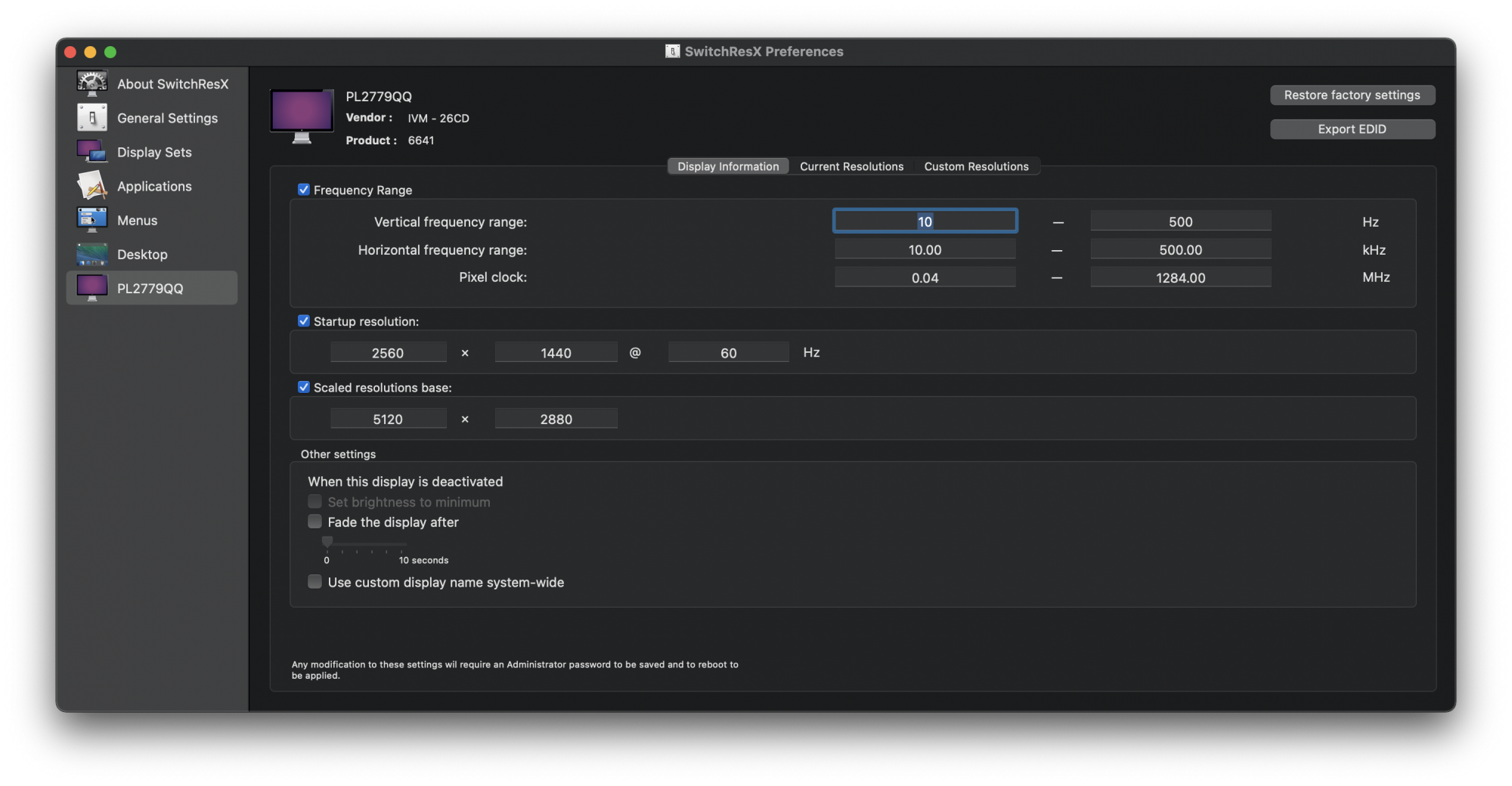The width and height of the screenshot is (1512, 786).
Task: Focus the vertical frequency minimum field
Action: coord(925,221)
